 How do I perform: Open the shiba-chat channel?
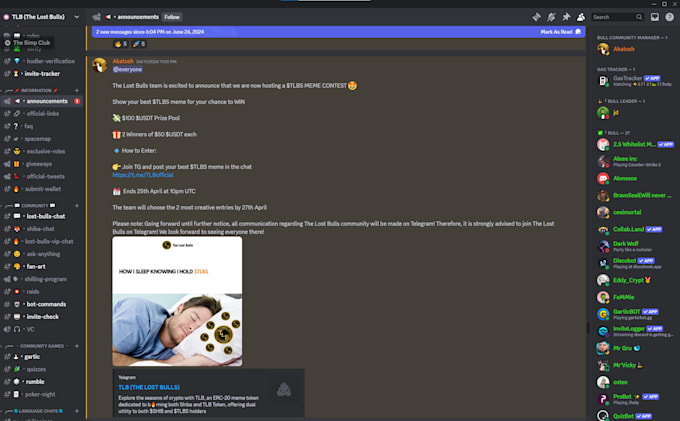coord(42,228)
